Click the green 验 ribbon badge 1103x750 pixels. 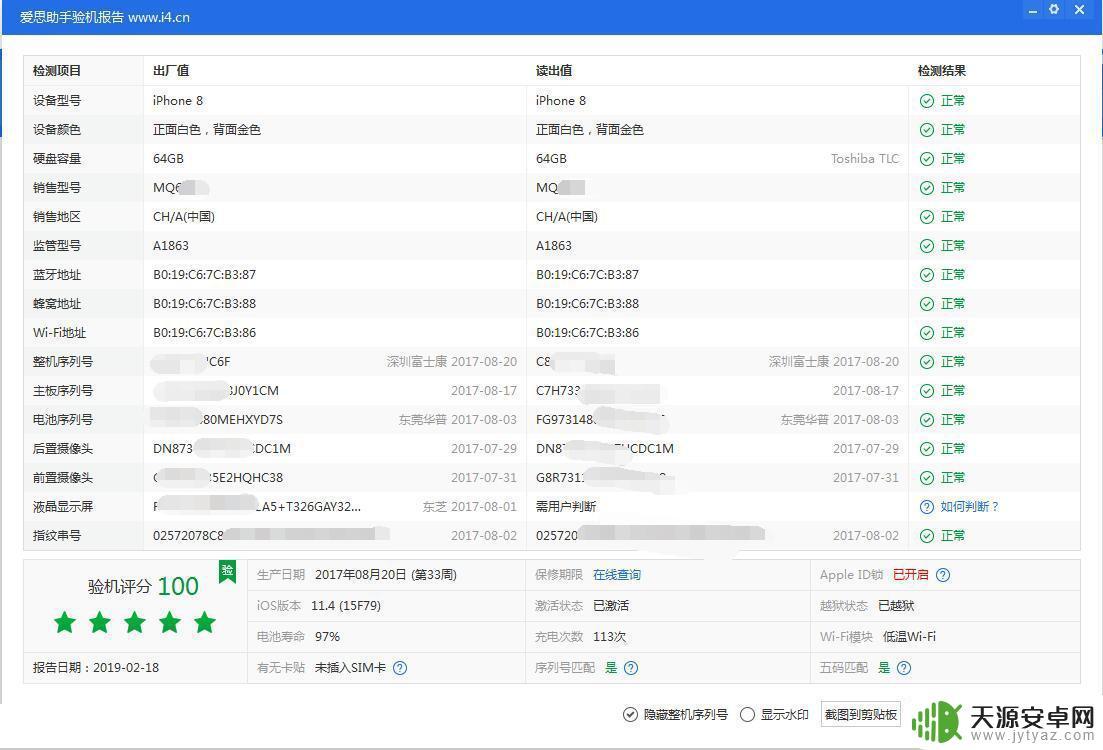(227, 571)
